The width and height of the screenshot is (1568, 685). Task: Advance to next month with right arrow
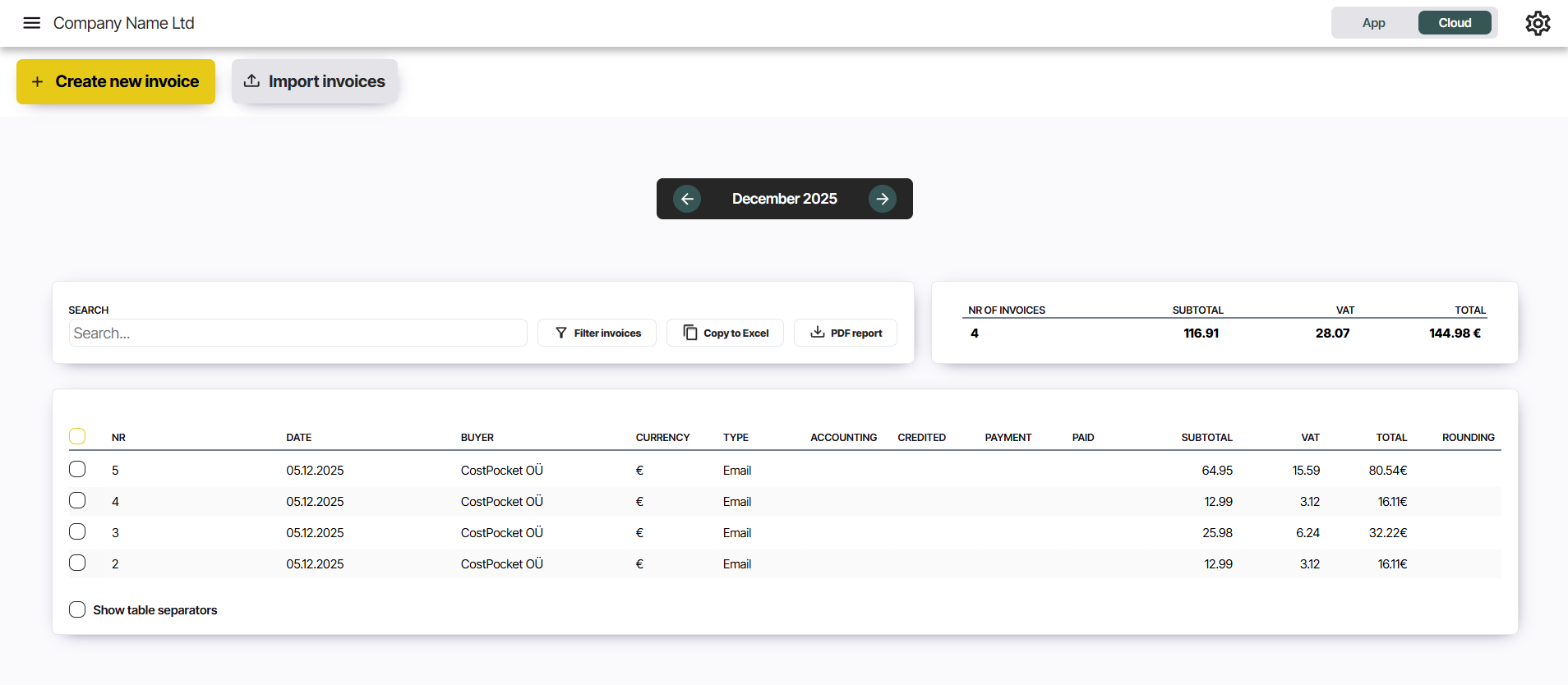pyautogui.click(x=882, y=199)
